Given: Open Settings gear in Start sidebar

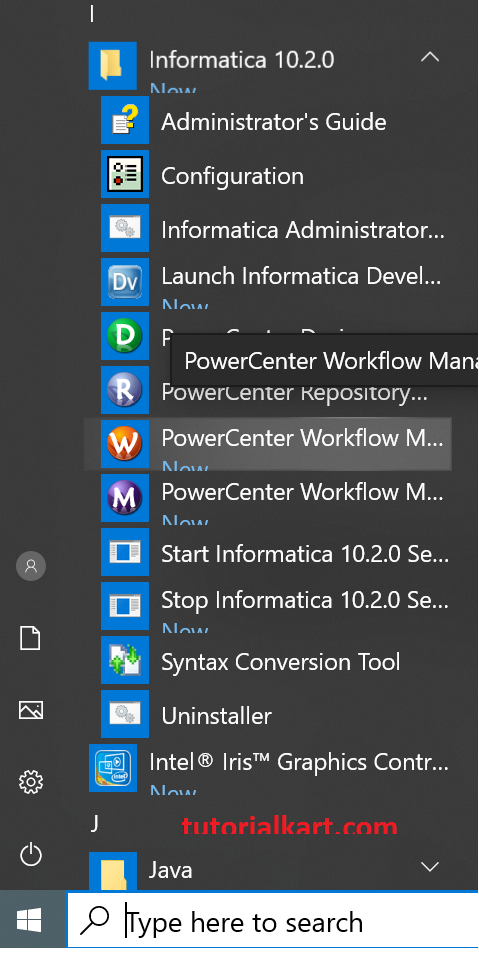Looking at the screenshot, I should (30, 781).
